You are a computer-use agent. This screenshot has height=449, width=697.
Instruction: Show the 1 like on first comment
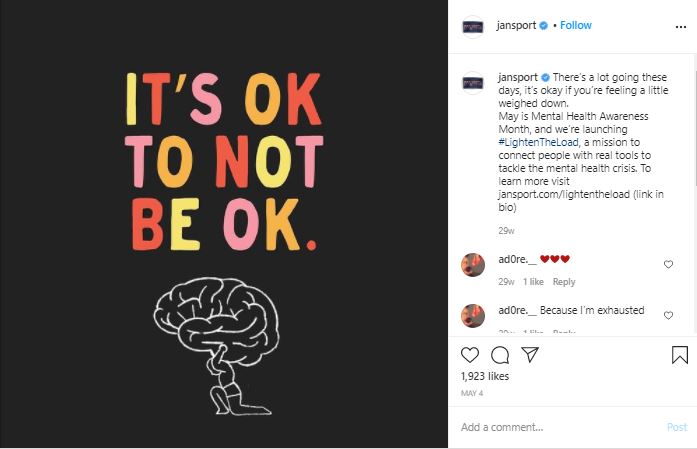coord(533,282)
